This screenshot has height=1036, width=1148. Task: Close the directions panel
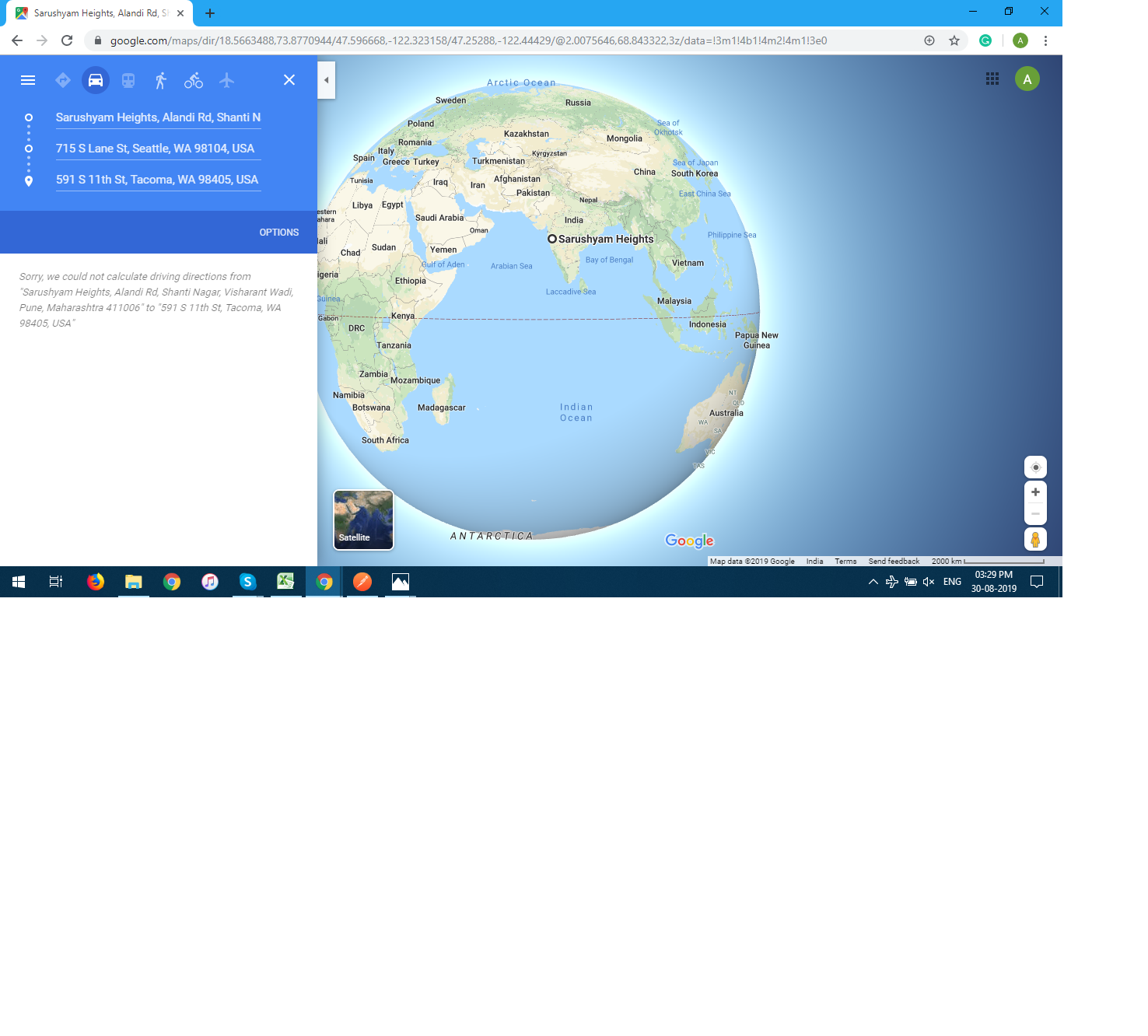pyautogui.click(x=289, y=80)
